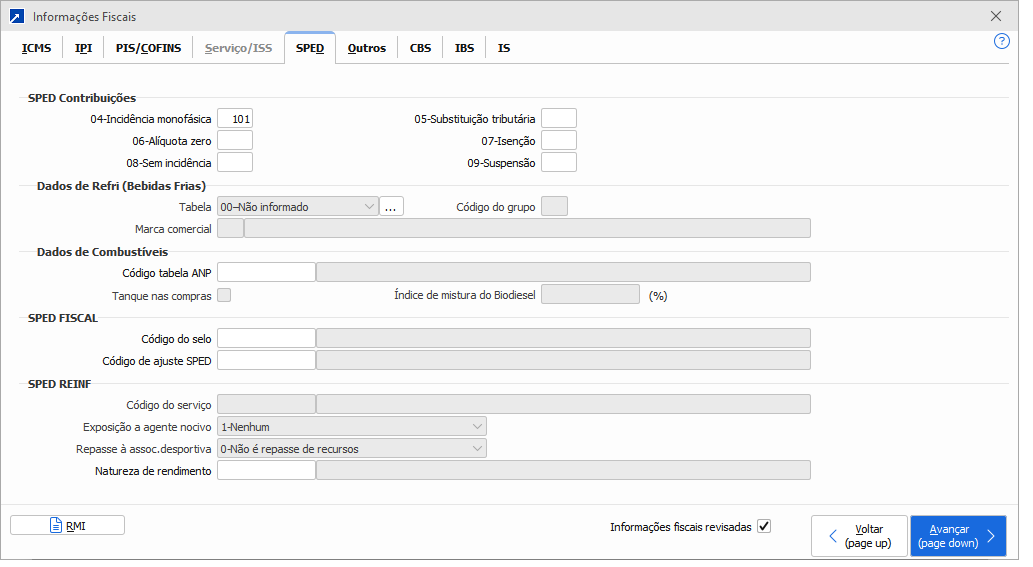Focus the Código do selo field
The image size is (1033, 567).
pyautogui.click(x=266, y=338)
